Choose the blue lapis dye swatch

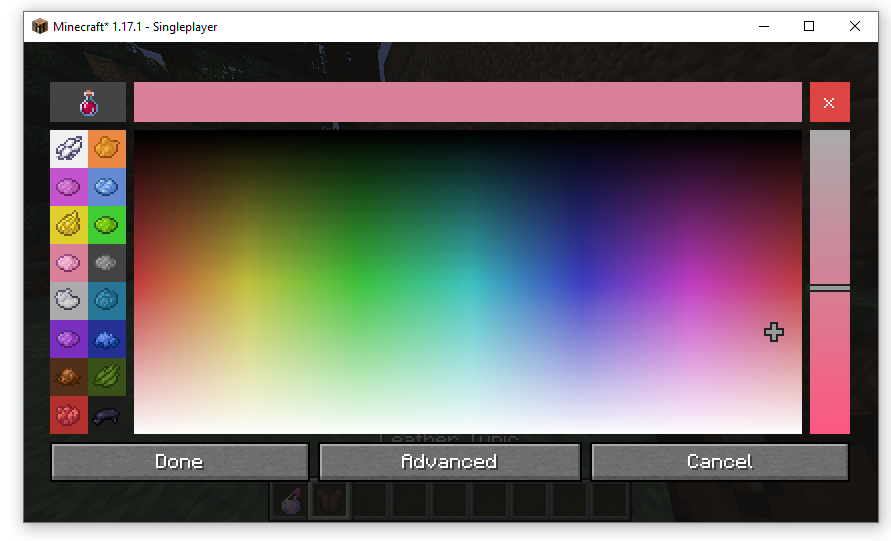(x=107, y=339)
